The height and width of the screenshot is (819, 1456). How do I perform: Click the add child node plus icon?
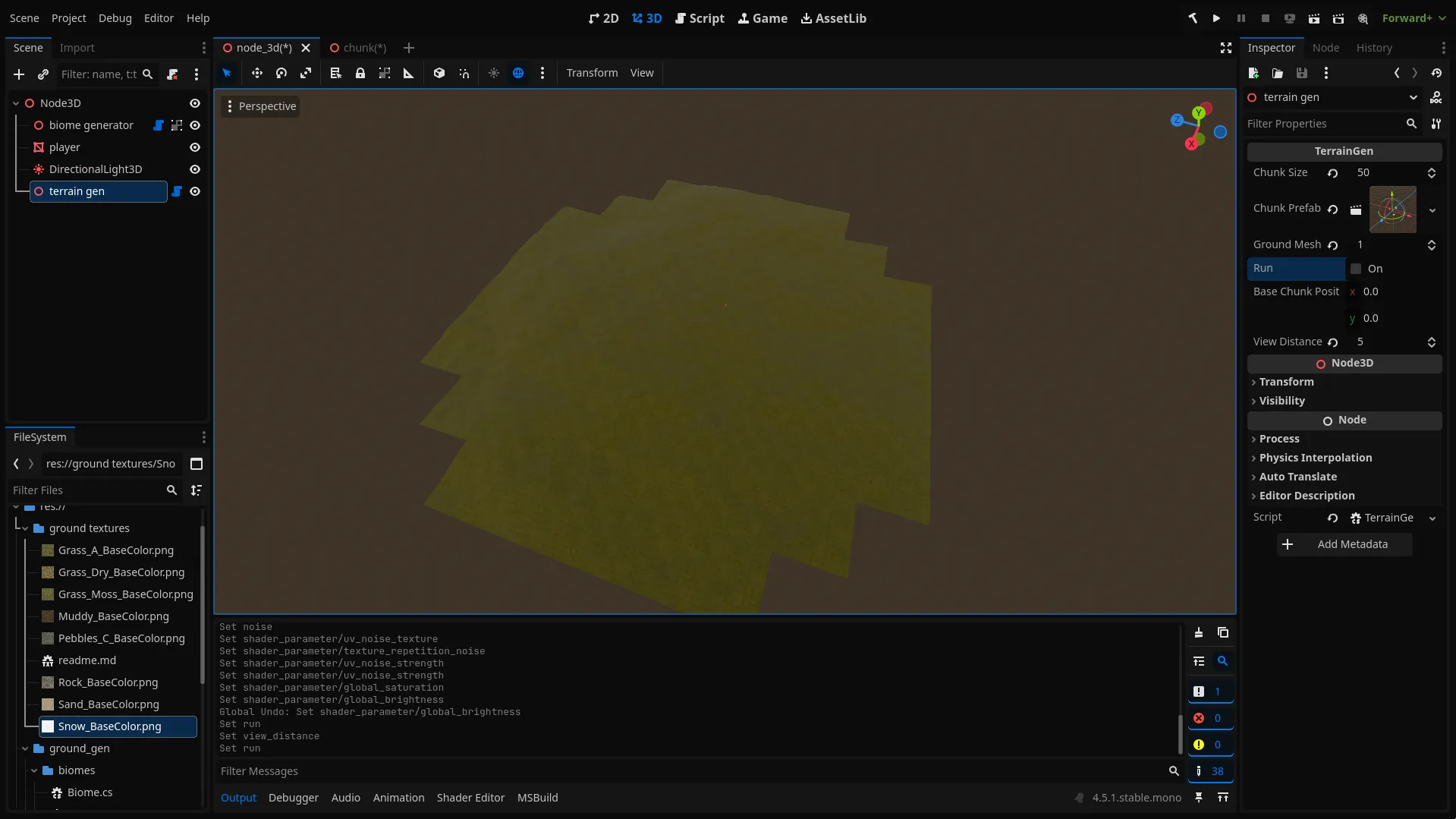coord(19,74)
